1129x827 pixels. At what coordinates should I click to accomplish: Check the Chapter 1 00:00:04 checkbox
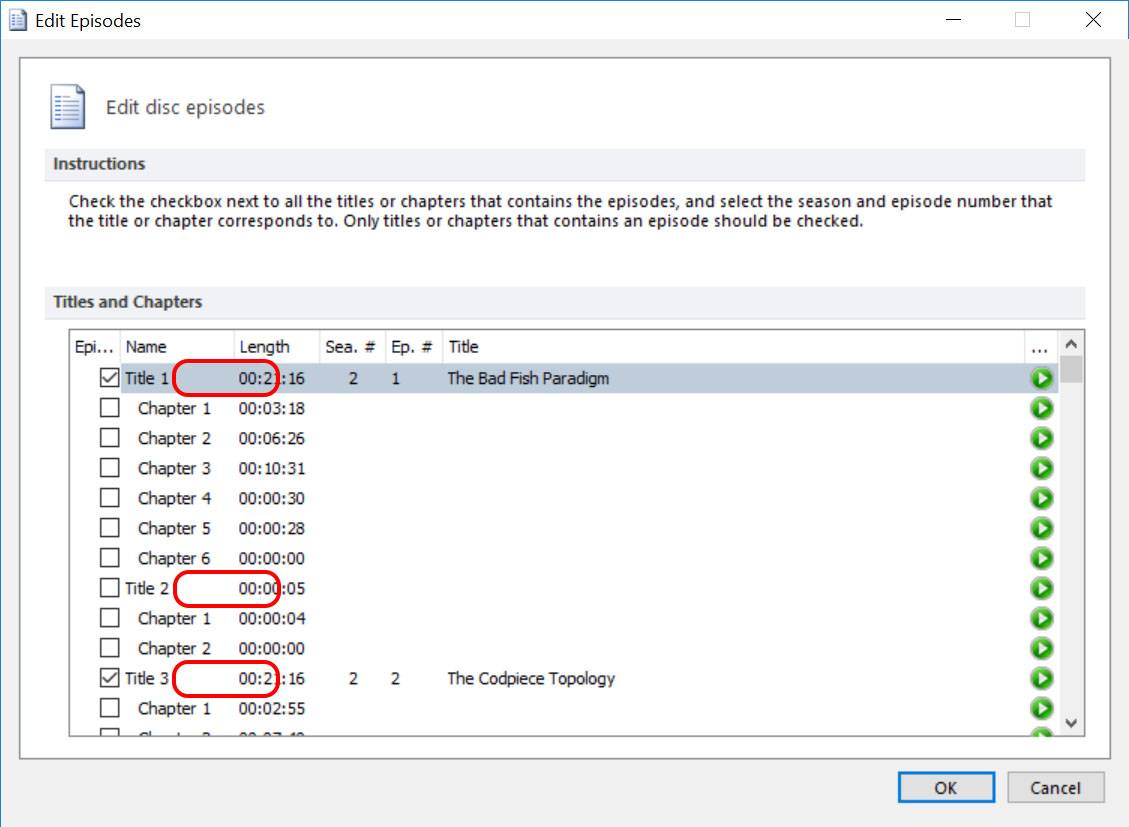(109, 618)
